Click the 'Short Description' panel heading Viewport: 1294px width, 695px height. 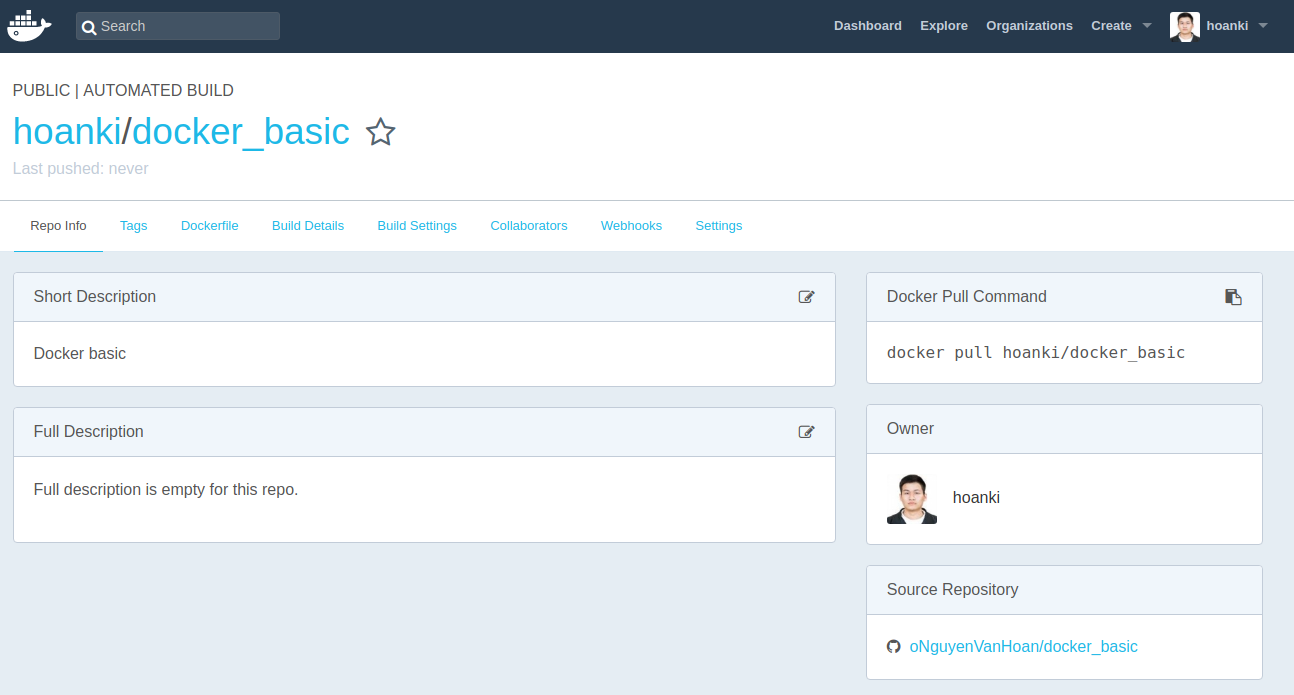point(95,297)
